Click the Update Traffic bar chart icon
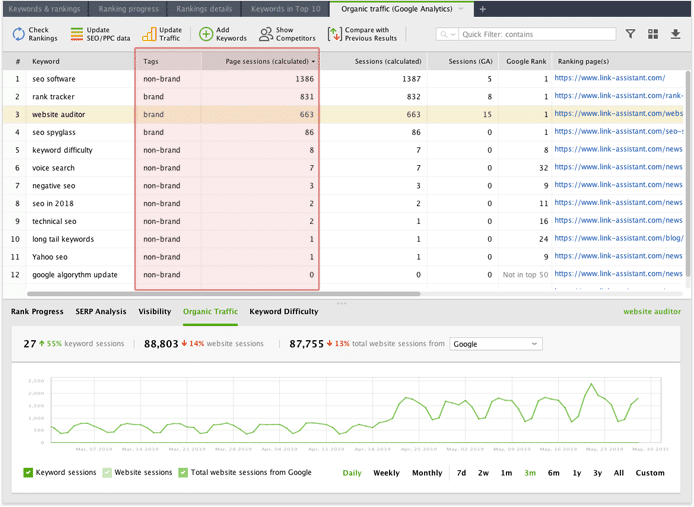 coord(149,34)
